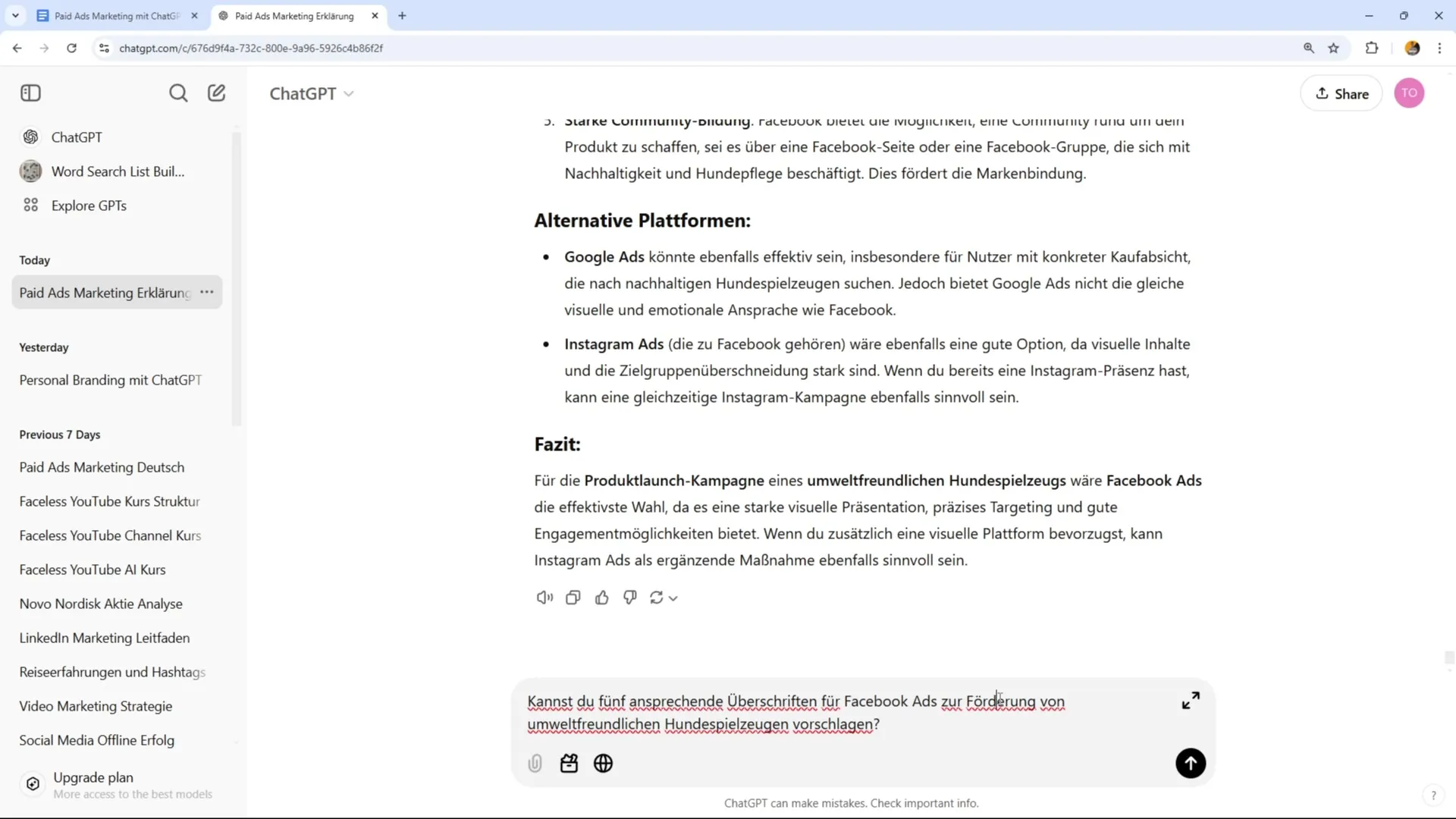Attach a file with paperclip icon

click(535, 764)
